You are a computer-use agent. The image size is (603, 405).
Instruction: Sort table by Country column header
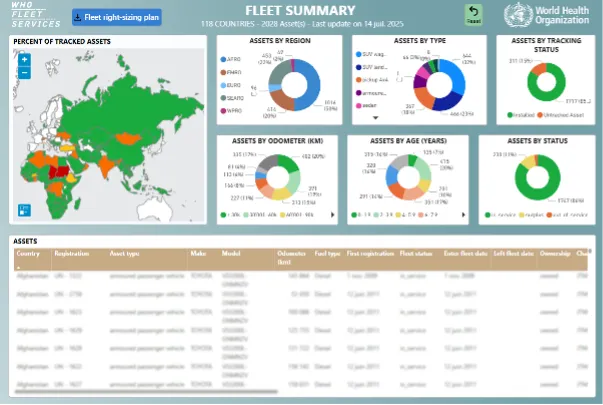point(33,259)
